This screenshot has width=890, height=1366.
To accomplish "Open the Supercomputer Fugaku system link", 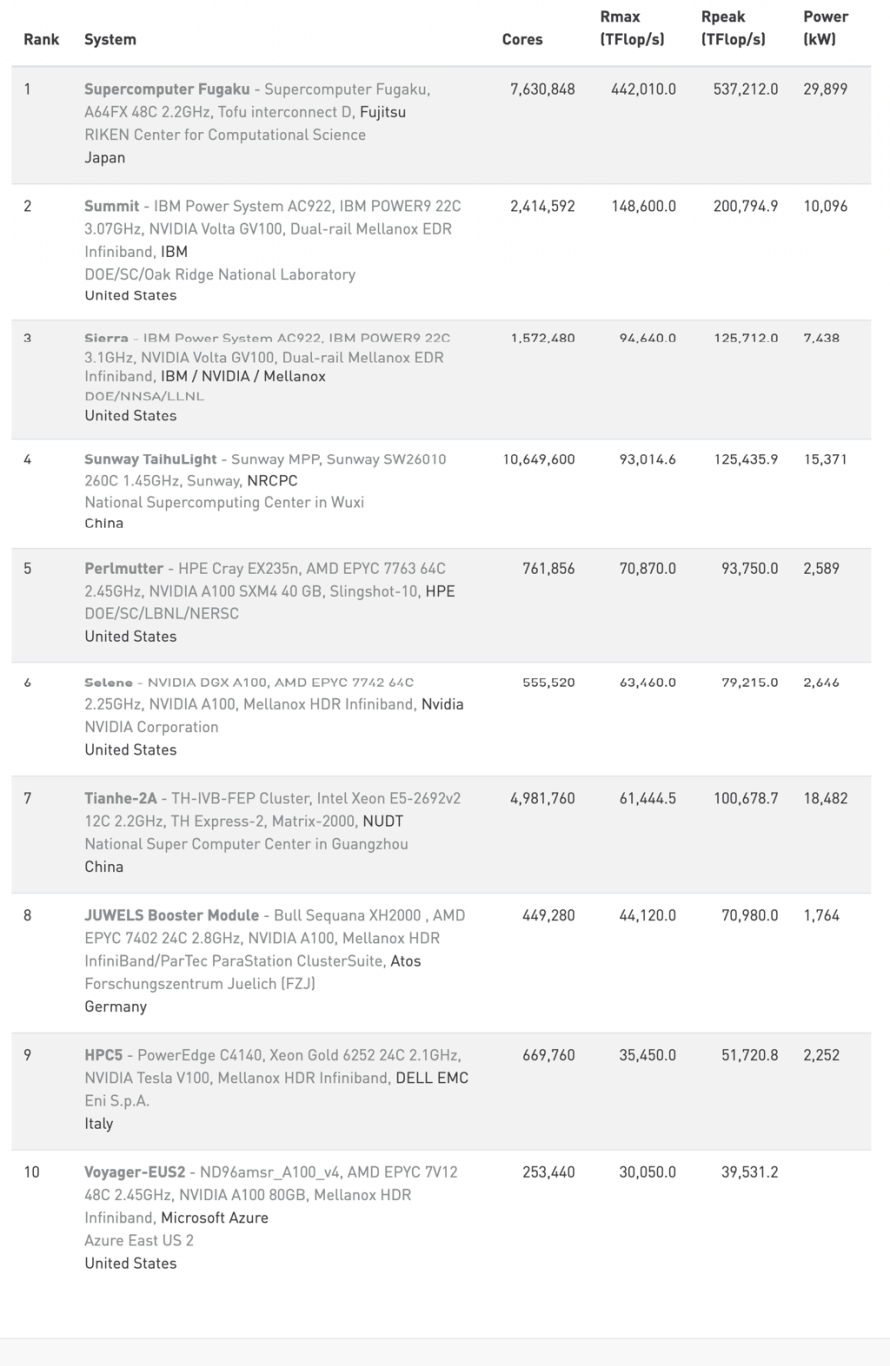I will 168,89.
